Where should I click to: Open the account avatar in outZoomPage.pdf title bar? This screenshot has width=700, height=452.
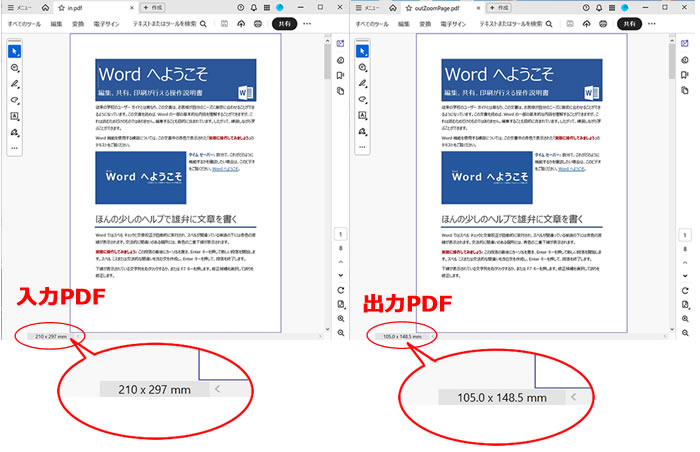(625, 8)
